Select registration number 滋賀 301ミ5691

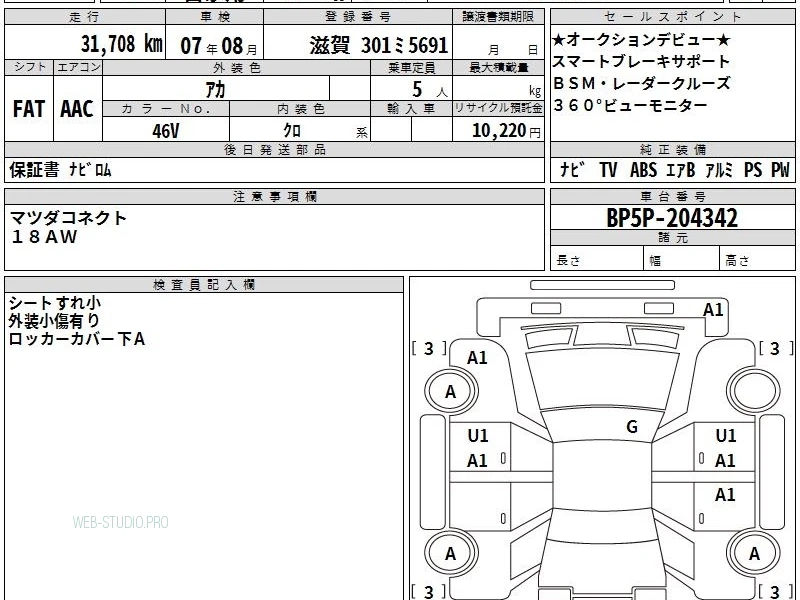click(x=378, y=45)
